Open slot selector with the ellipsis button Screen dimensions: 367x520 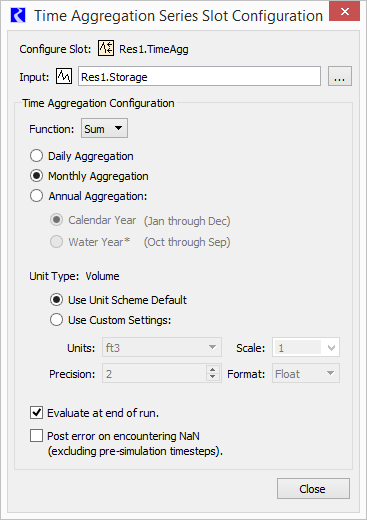click(339, 76)
